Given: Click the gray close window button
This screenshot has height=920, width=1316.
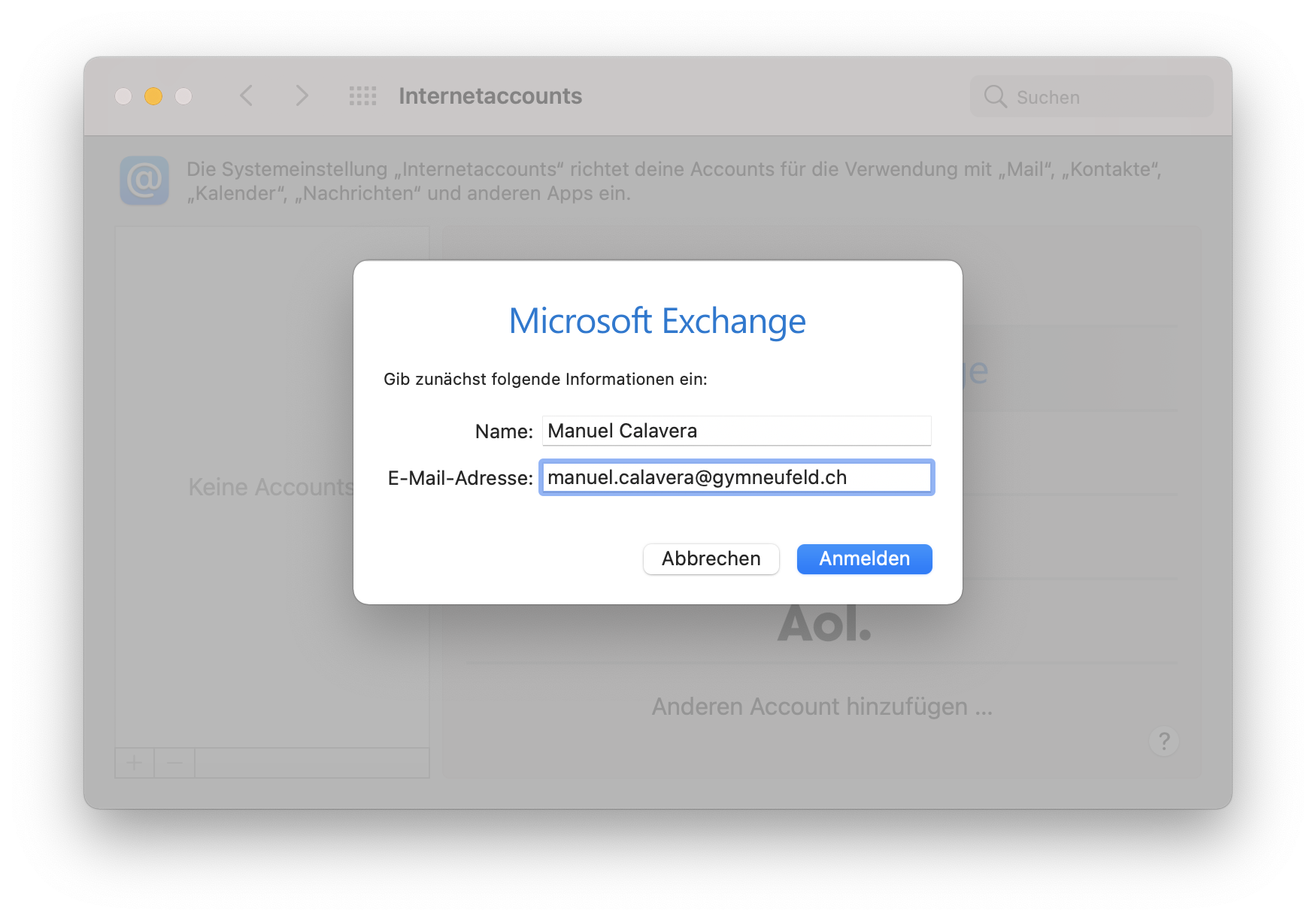Looking at the screenshot, I should pos(123,96).
